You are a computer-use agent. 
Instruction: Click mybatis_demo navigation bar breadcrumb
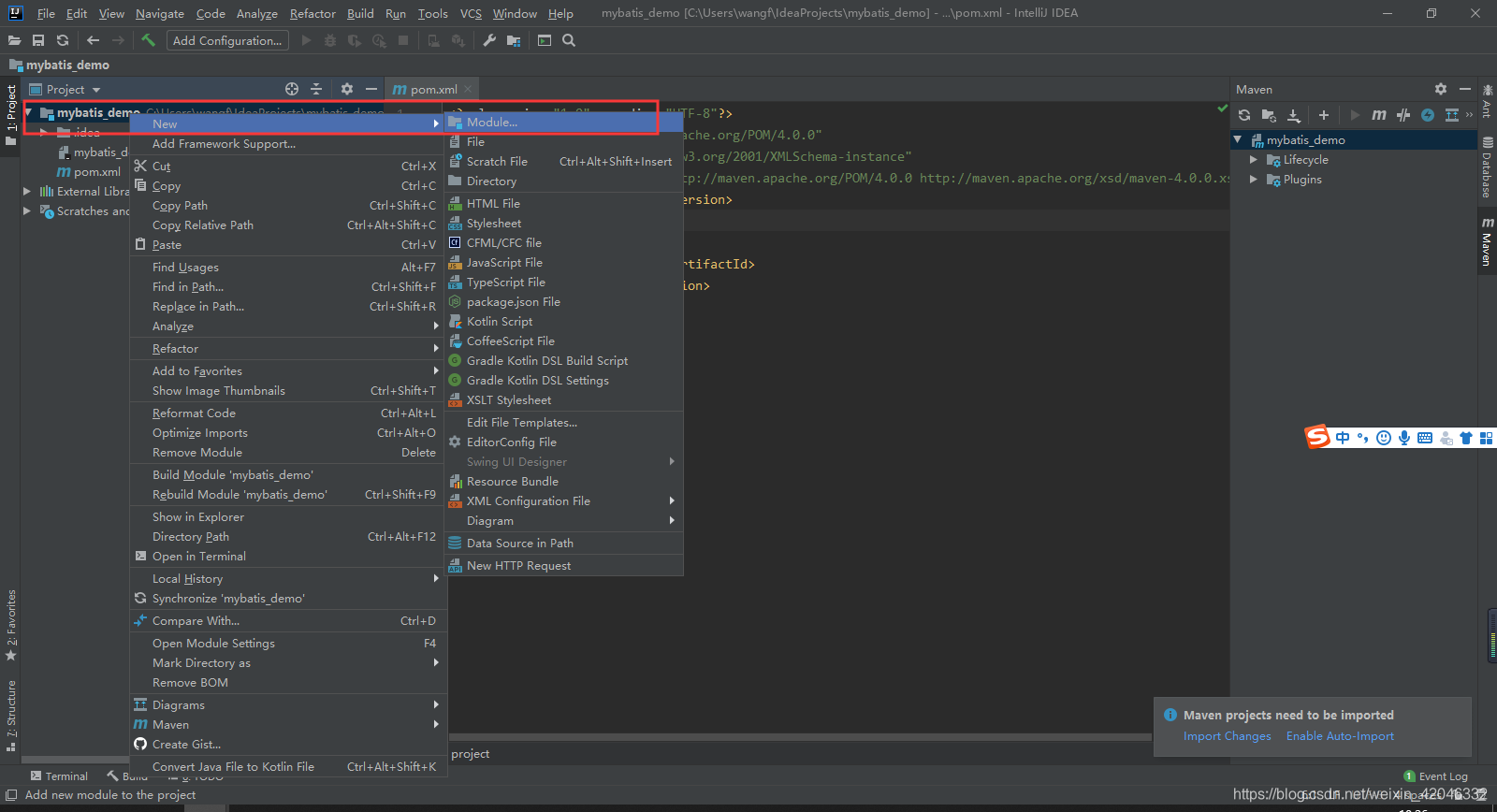pos(60,65)
